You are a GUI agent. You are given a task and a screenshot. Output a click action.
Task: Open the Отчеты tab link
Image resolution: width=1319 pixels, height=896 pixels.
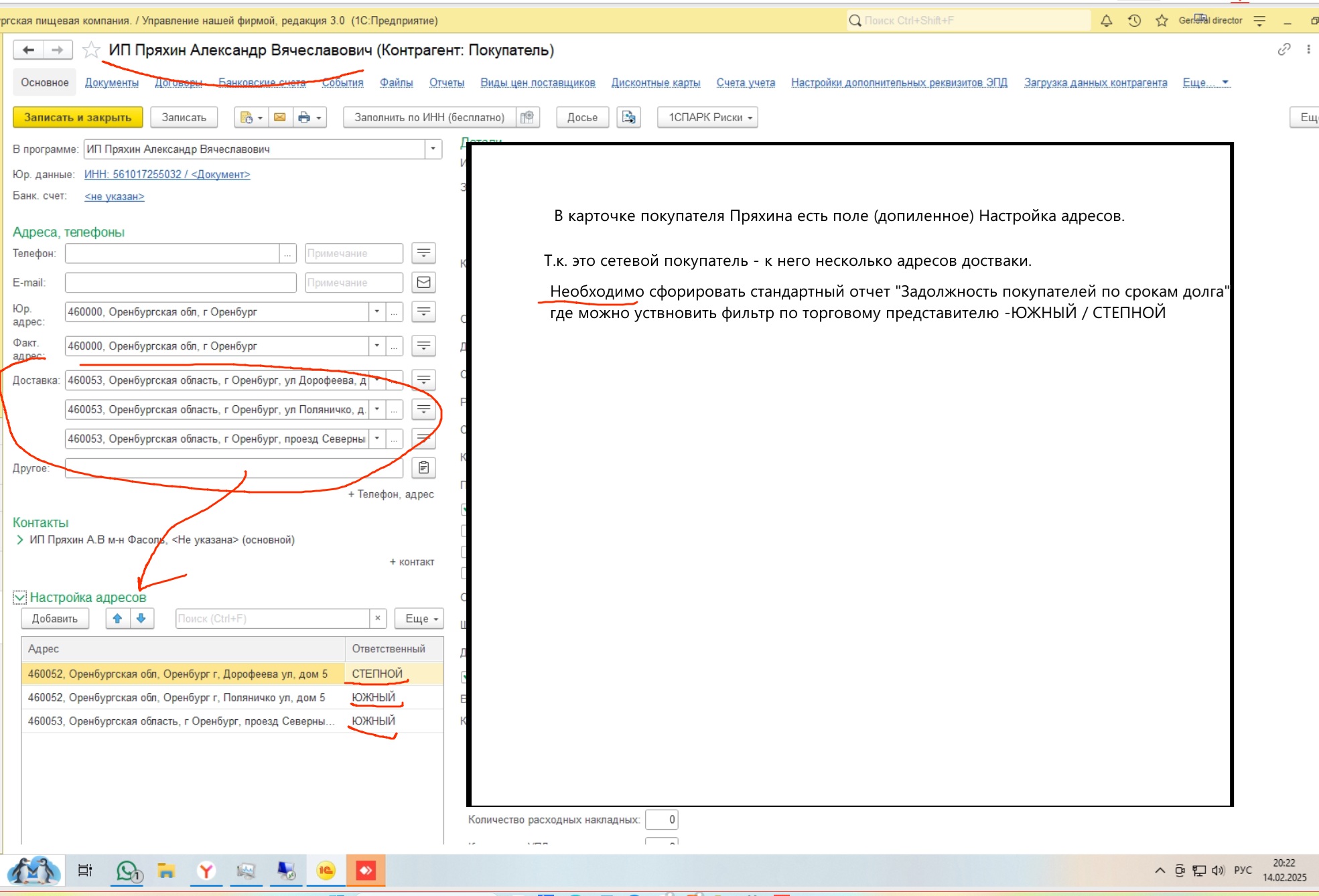click(446, 82)
